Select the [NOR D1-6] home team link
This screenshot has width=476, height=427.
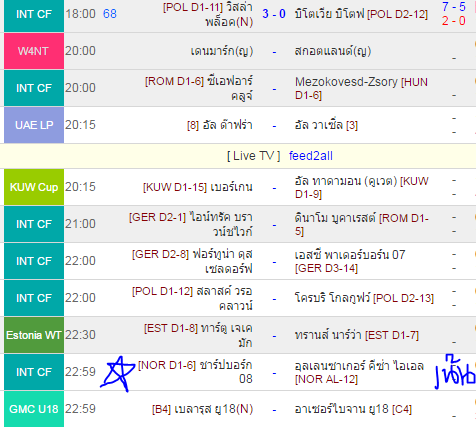click(195, 372)
